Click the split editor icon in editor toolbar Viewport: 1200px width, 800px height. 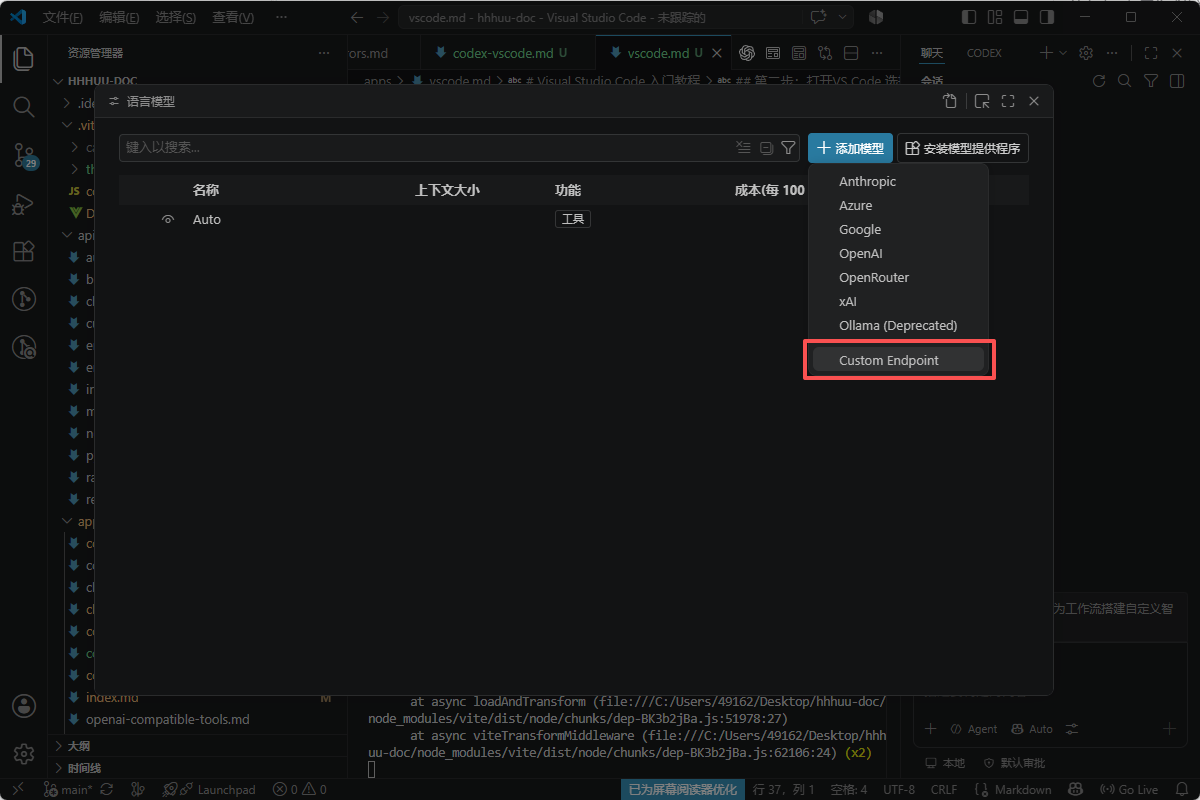(x=851, y=53)
